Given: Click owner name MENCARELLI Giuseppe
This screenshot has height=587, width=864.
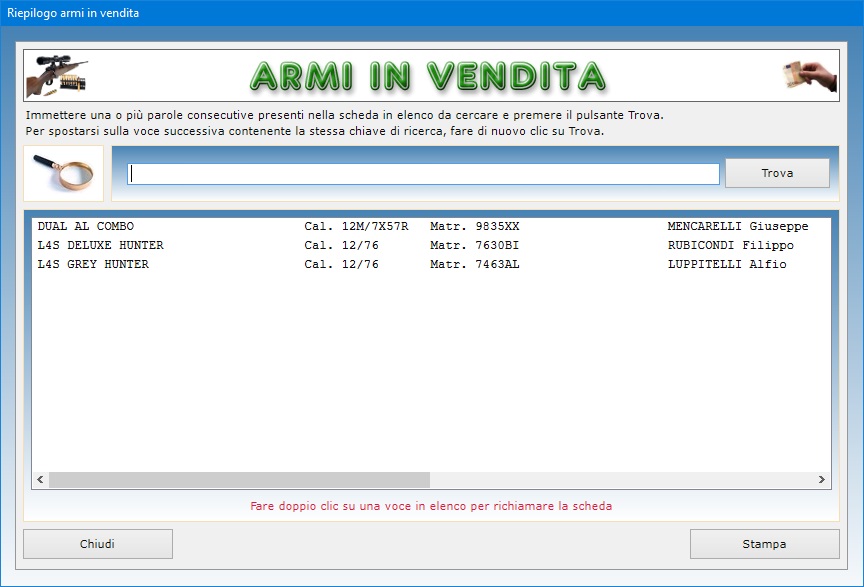Looking at the screenshot, I should (x=738, y=227).
